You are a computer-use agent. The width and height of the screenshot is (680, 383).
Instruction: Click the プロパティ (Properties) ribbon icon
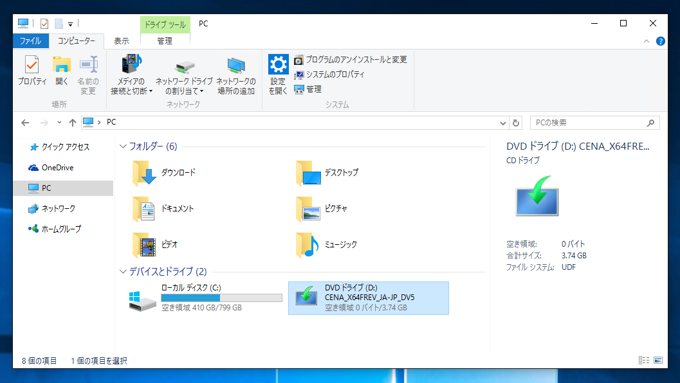[x=32, y=70]
